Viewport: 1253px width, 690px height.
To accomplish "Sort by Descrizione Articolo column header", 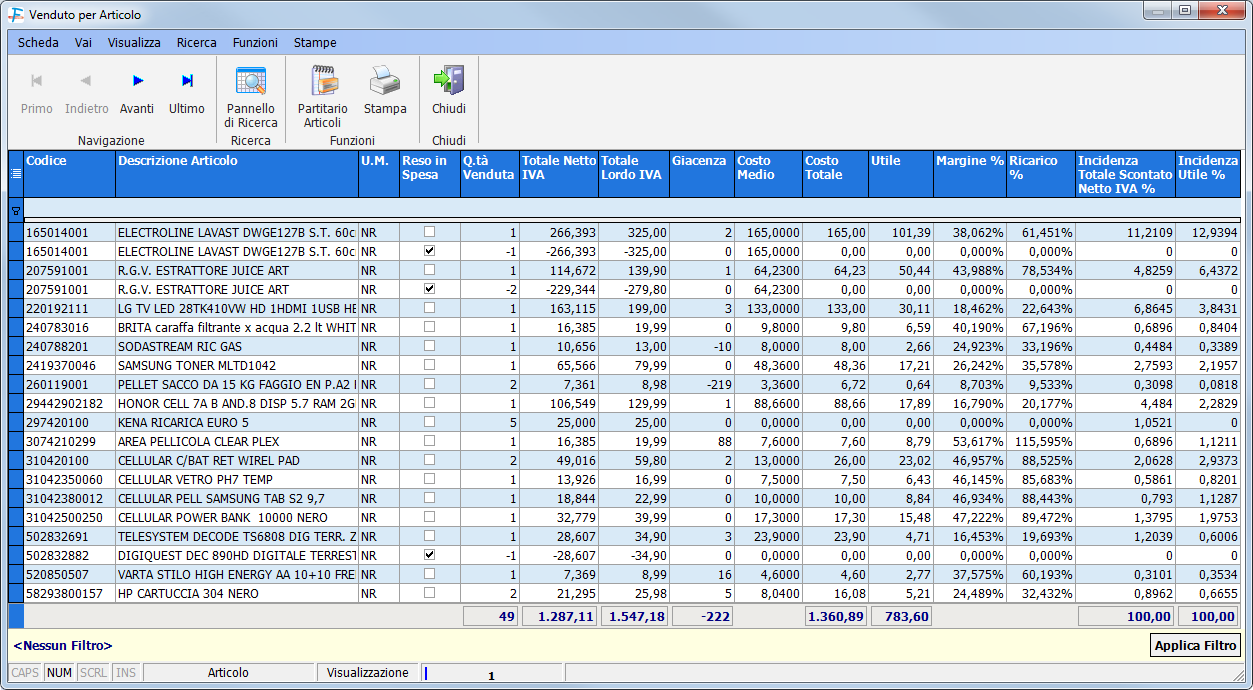I will (x=237, y=174).
